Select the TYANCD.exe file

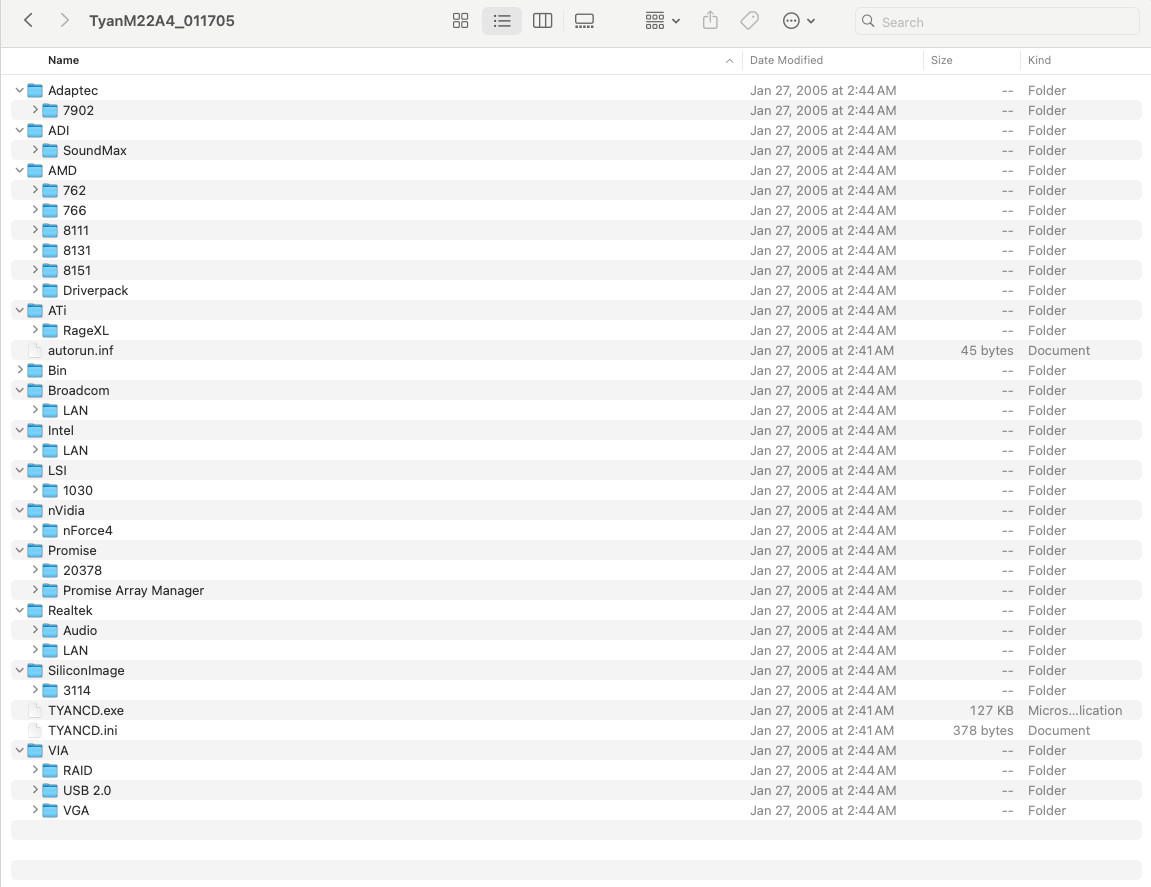point(576,710)
